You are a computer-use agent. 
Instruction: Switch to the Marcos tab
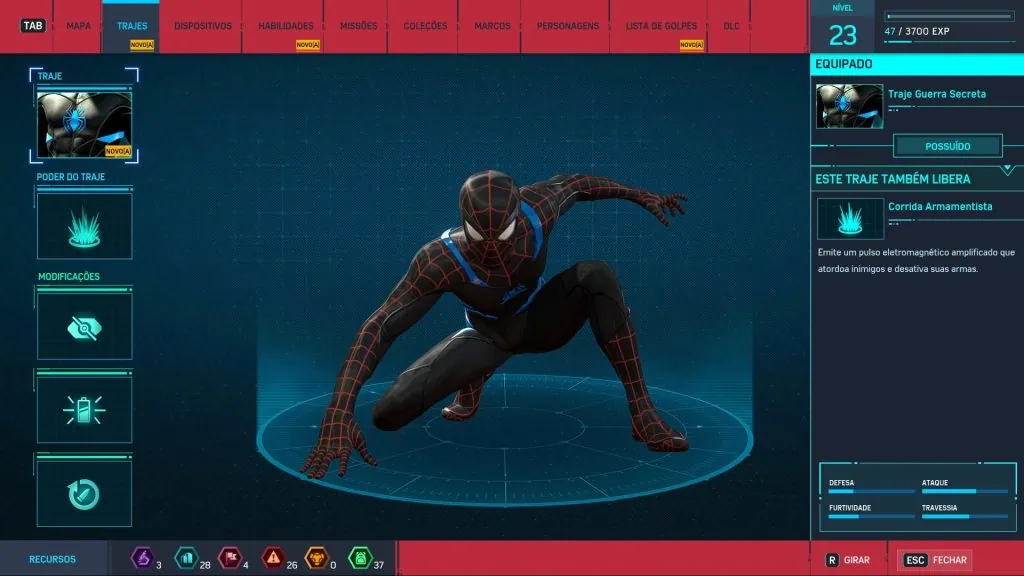[492, 26]
